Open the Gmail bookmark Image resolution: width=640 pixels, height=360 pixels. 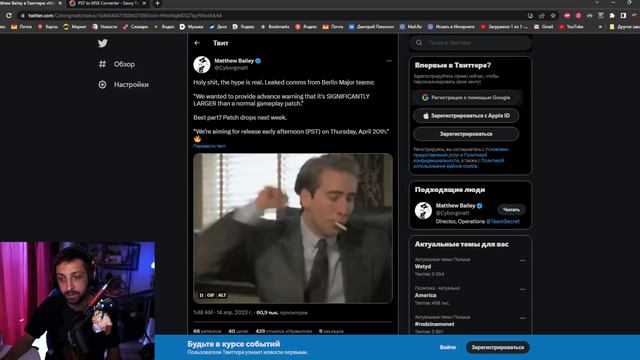(x=543, y=27)
